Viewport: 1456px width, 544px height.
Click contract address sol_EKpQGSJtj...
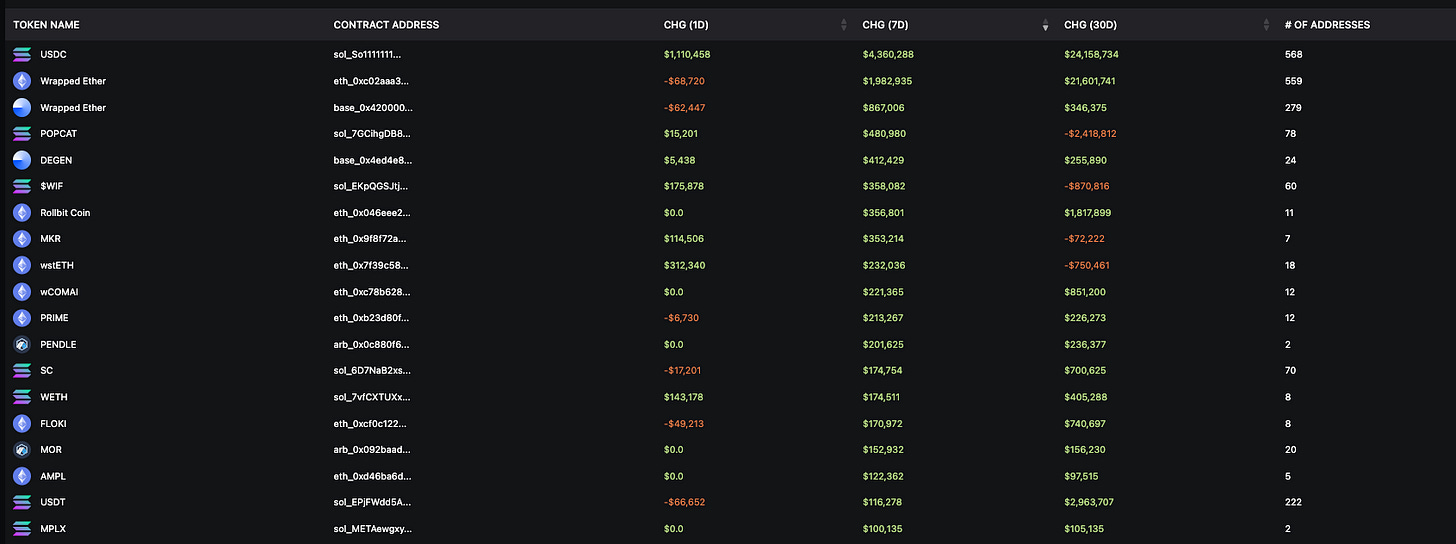[x=371, y=186]
